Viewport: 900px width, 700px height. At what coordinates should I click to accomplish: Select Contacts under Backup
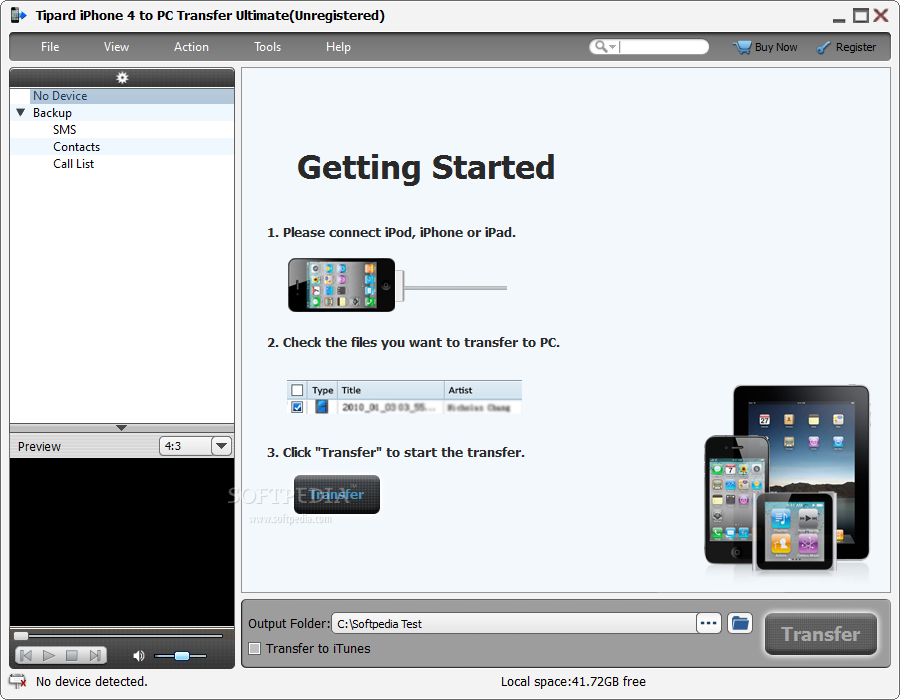[x=76, y=147]
